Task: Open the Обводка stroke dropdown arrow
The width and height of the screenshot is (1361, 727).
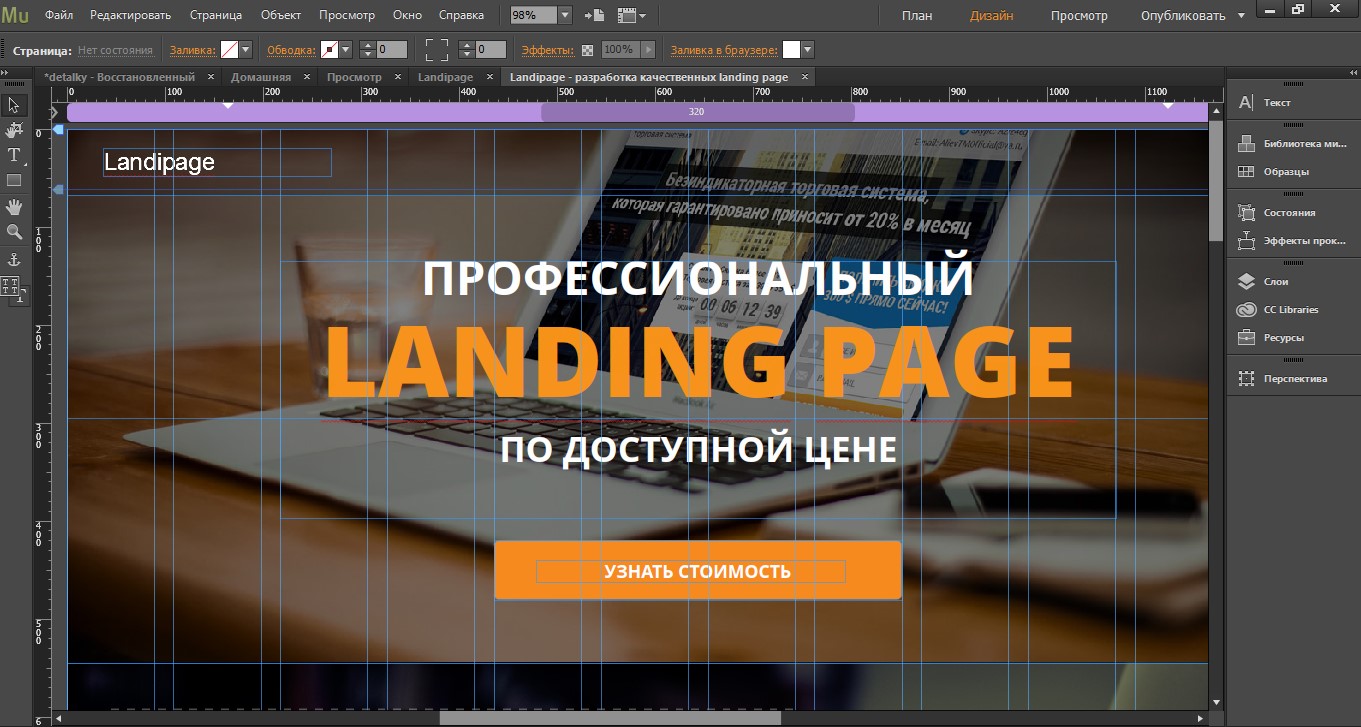Action: click(x=346, y=49)
